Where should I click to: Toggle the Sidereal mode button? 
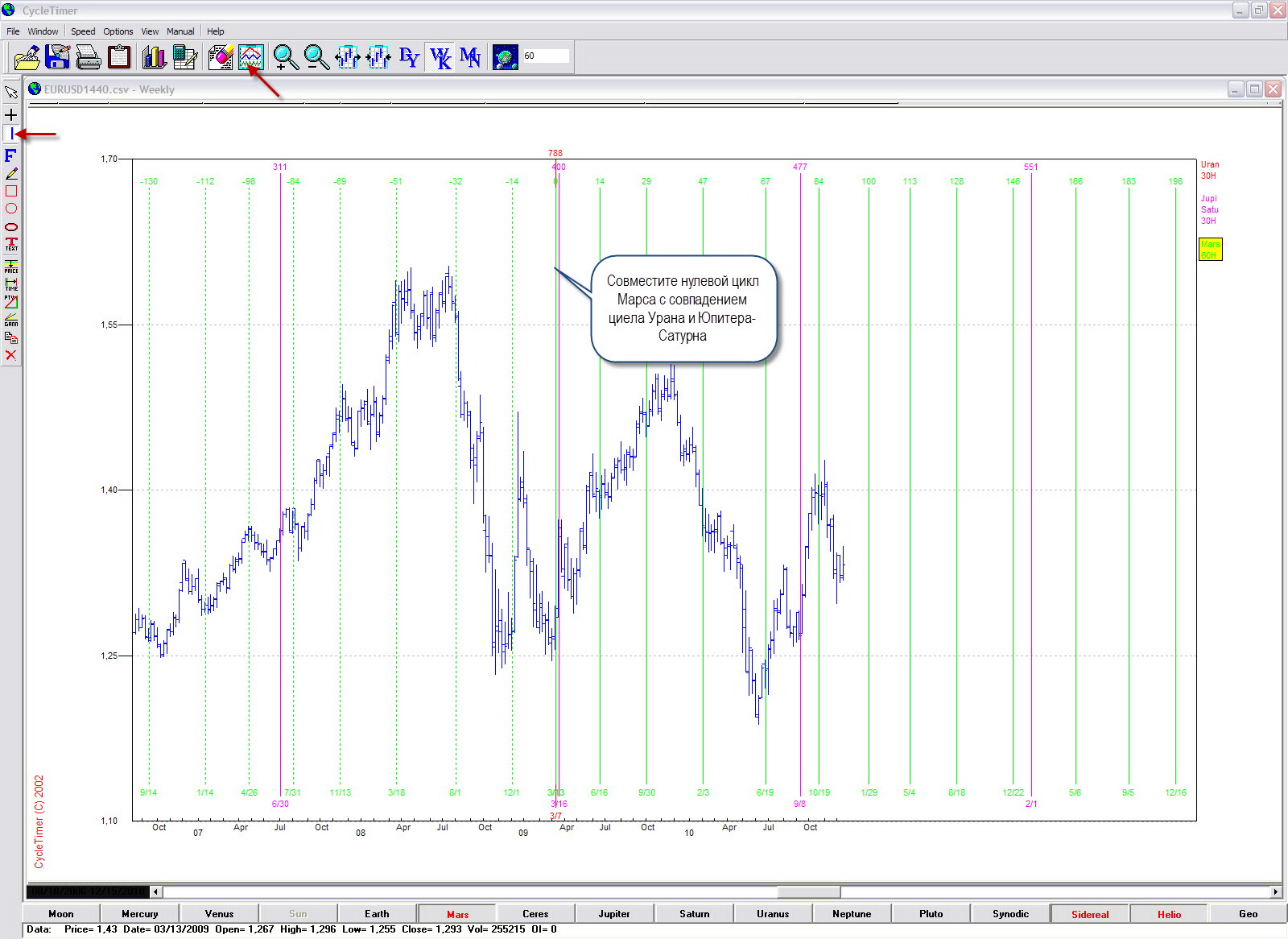[x=1090, y=914]
